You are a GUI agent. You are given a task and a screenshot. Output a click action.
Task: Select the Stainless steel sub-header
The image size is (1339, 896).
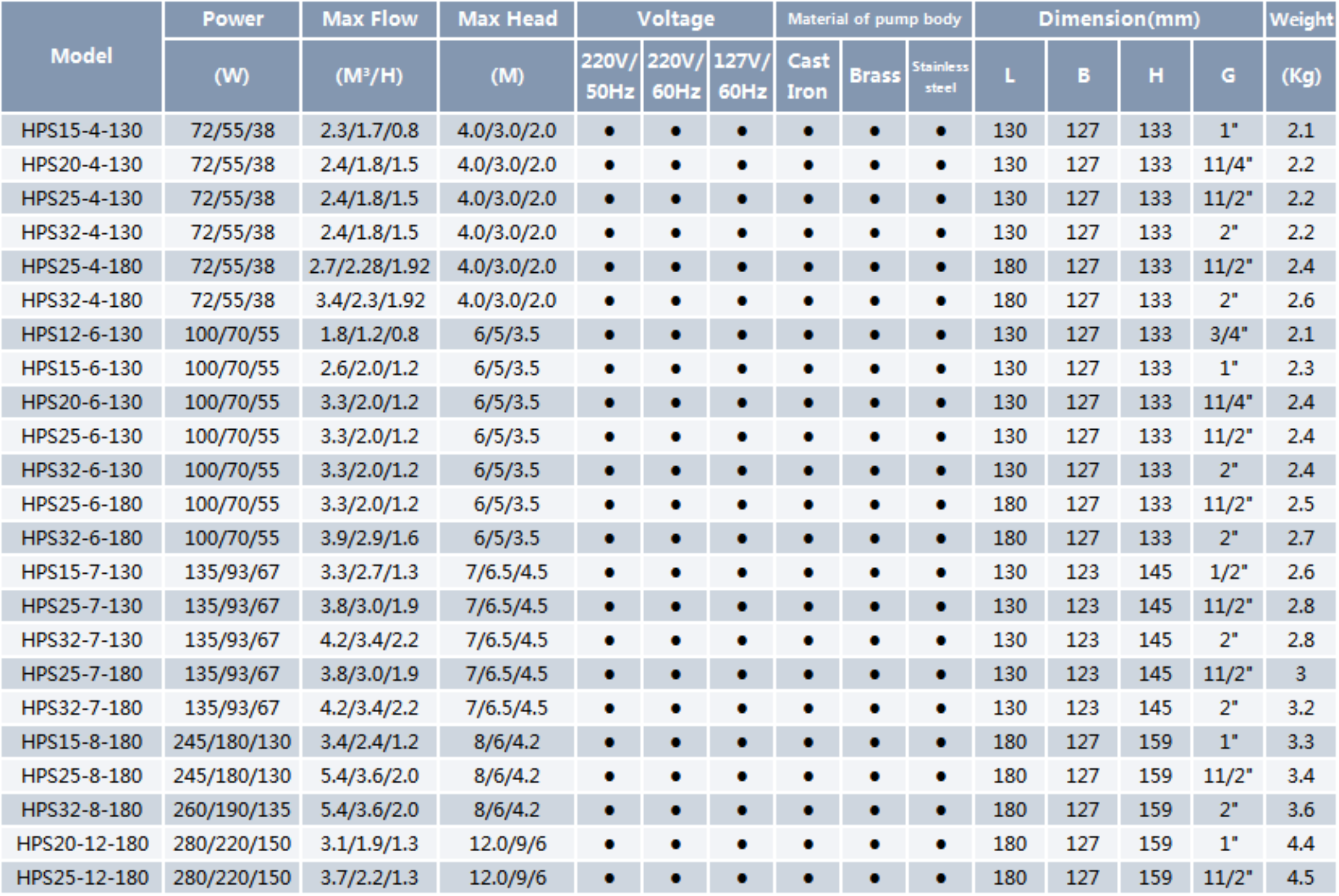click(940, 76)
